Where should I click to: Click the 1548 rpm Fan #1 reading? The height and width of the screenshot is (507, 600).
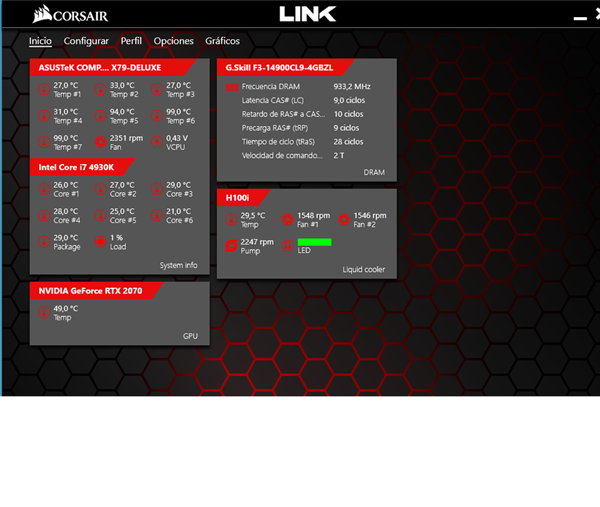coord(313,215)
